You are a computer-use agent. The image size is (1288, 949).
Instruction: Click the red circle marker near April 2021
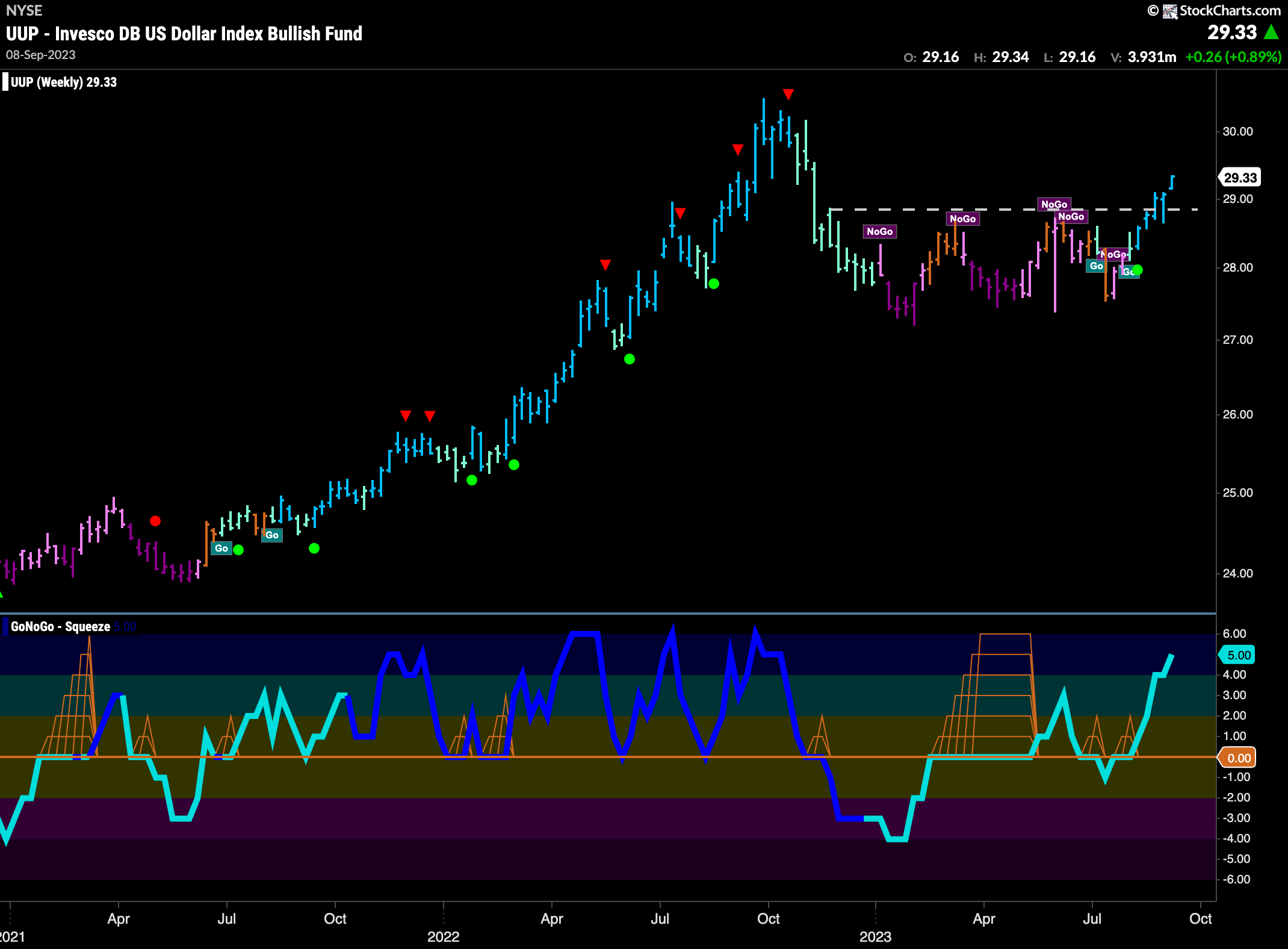155,521
